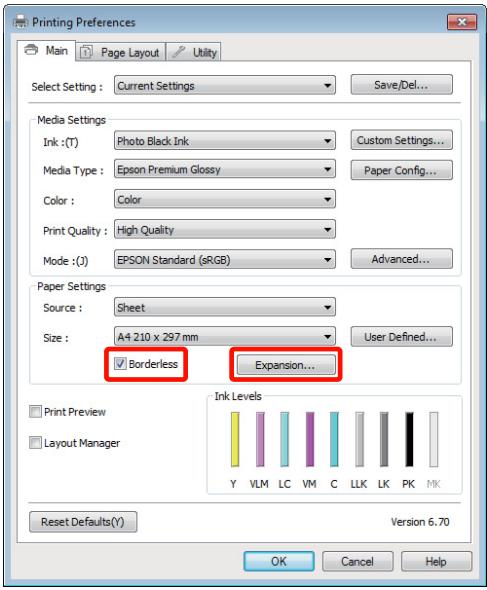Open the Print Quality dropdown
Screen dimensions: 487x590
(x=225, y=230)
